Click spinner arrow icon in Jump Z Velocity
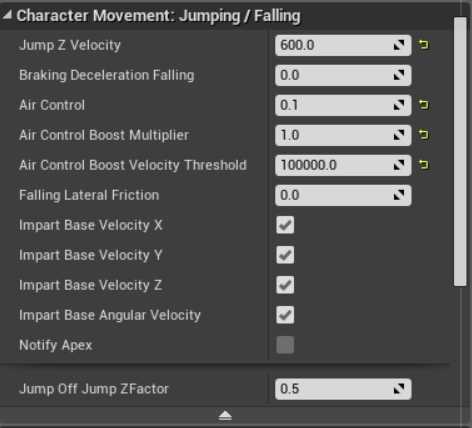 click(x=399, y=45)
